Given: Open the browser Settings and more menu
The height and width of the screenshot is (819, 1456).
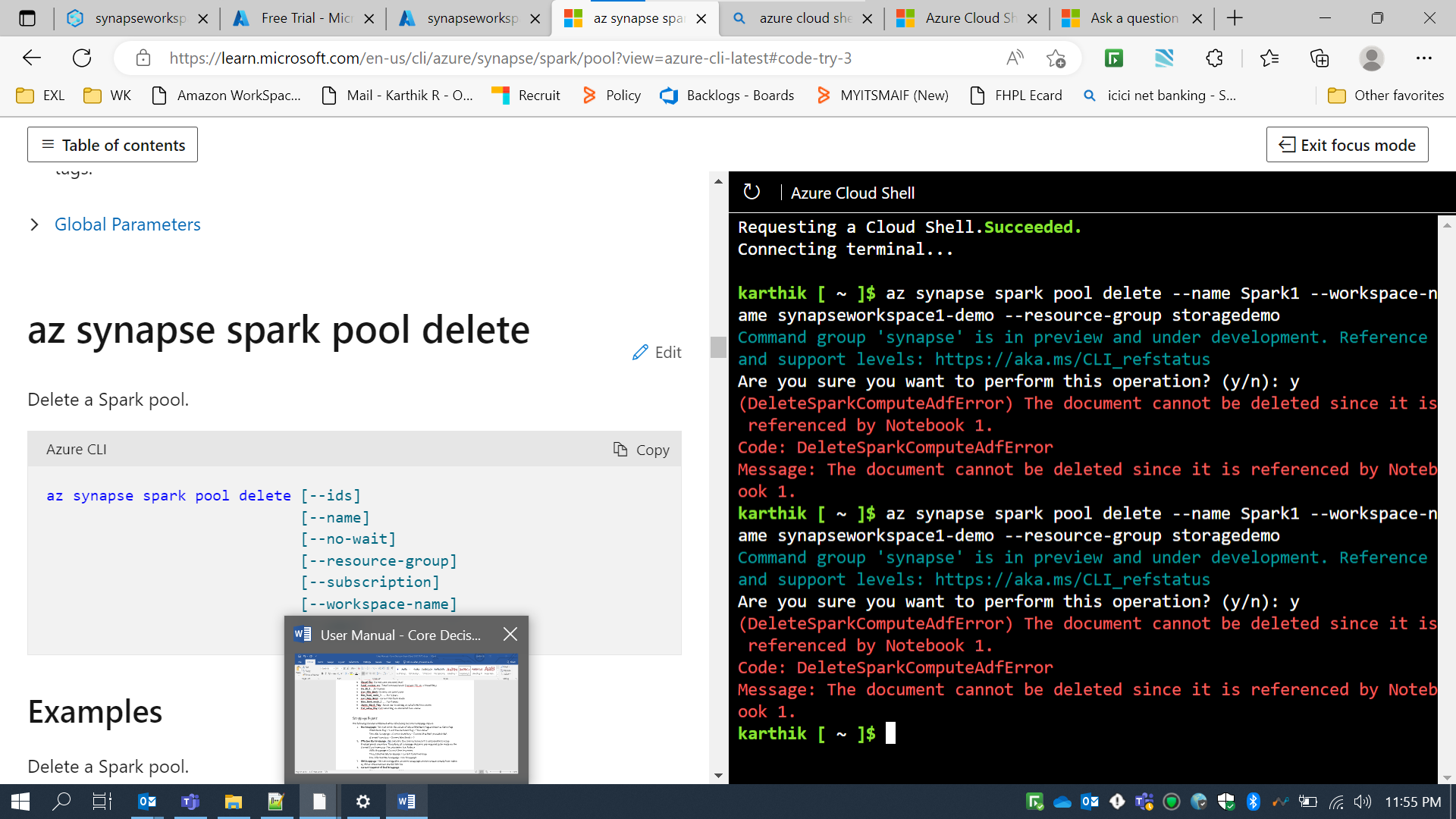Looking at the screenshot, I should 1423,58.
